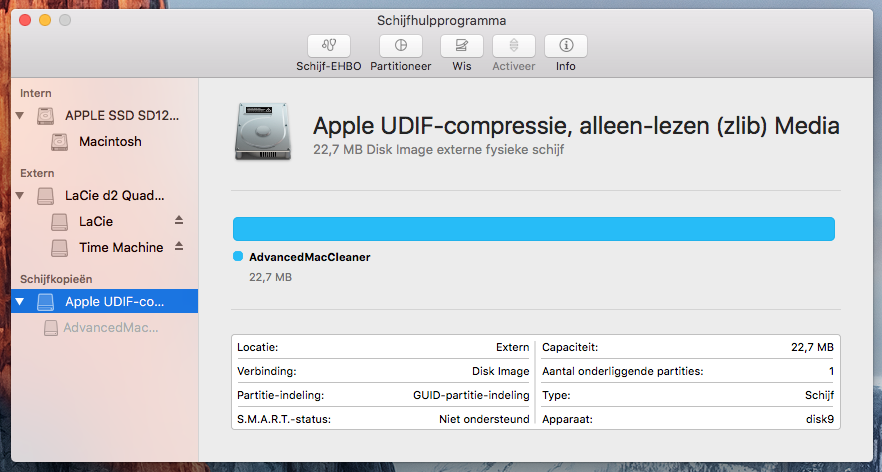Viewport: 882px width, 472px height.
Task: Select Macintosh volume row
Action: coord(105,142)
